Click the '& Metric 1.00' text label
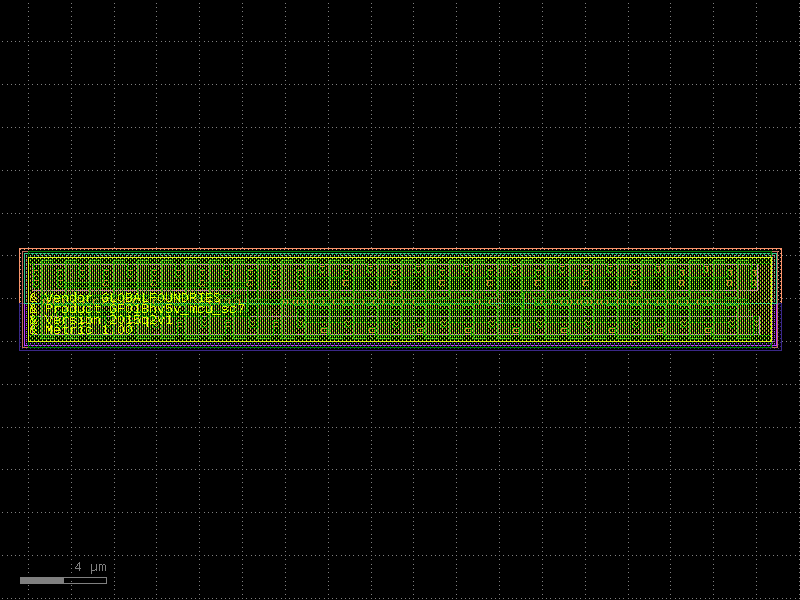This screenshot has height=600, width=800. point(82,330)
